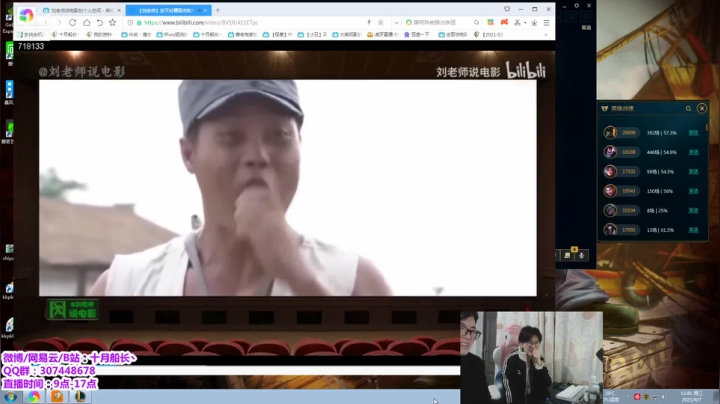Image resolution: width=720 pixels, height=404 pixels.
Task: Open the League client chat notification icon
Action: pyautogui.click(x=568, y=255)
